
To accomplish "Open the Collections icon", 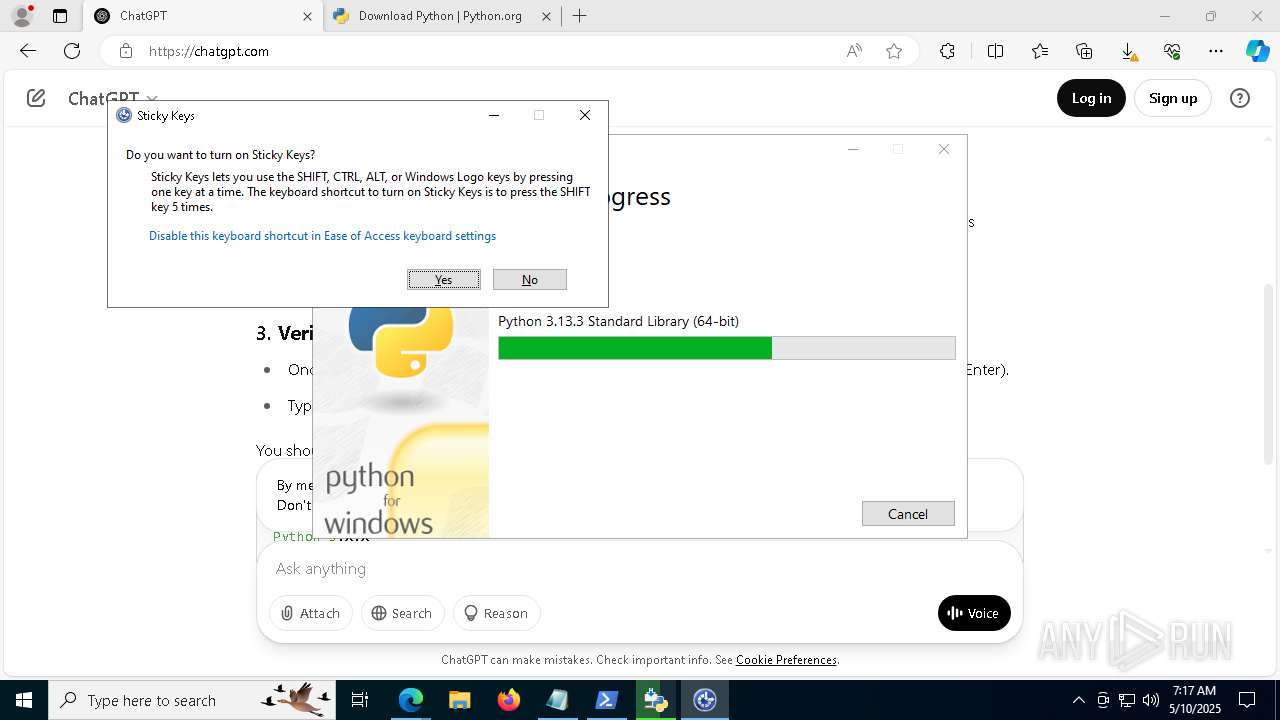I will [1084, 51].
